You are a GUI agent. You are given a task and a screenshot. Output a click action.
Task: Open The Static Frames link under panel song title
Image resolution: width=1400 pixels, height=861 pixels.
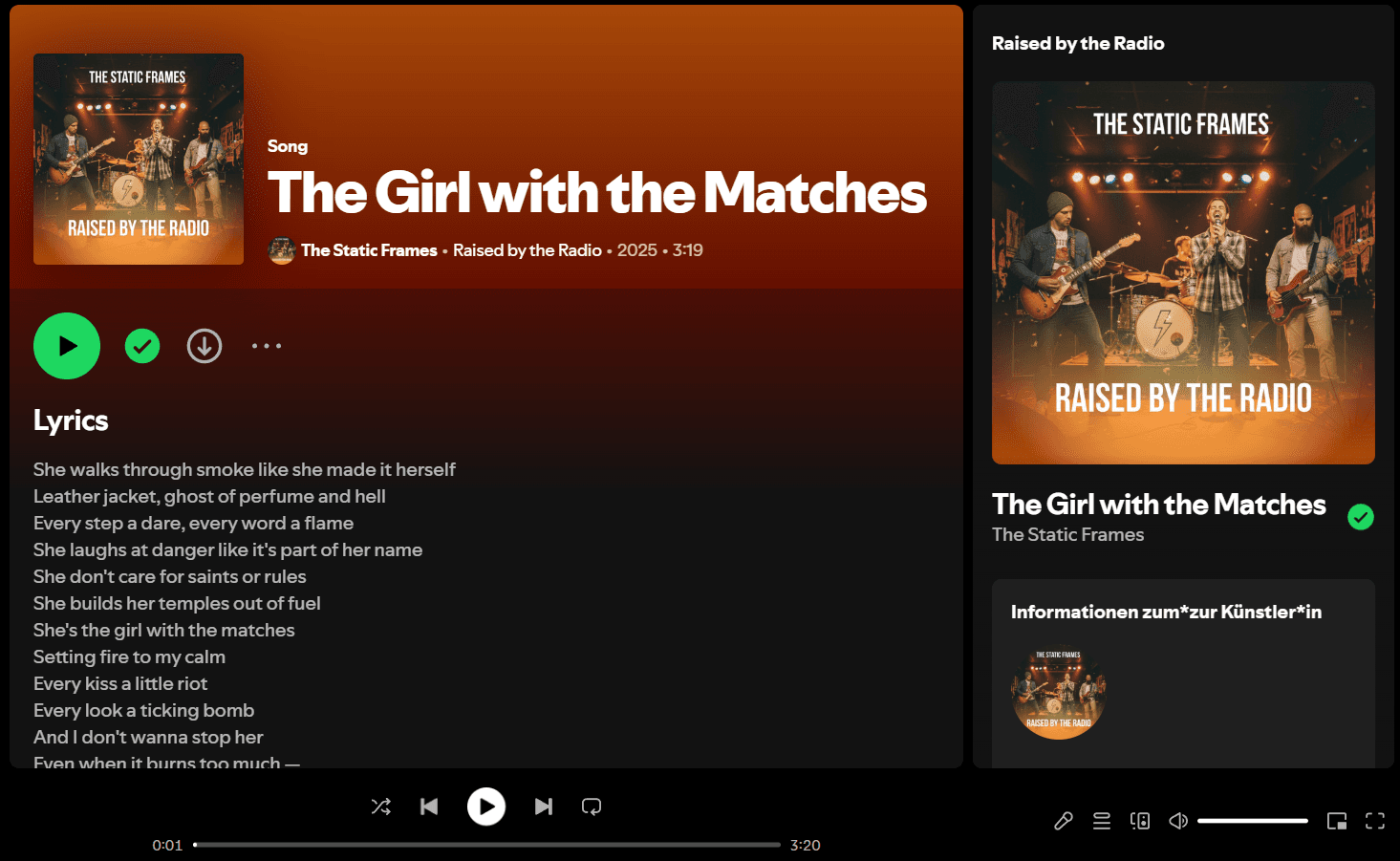click(x=1068, y=535)
